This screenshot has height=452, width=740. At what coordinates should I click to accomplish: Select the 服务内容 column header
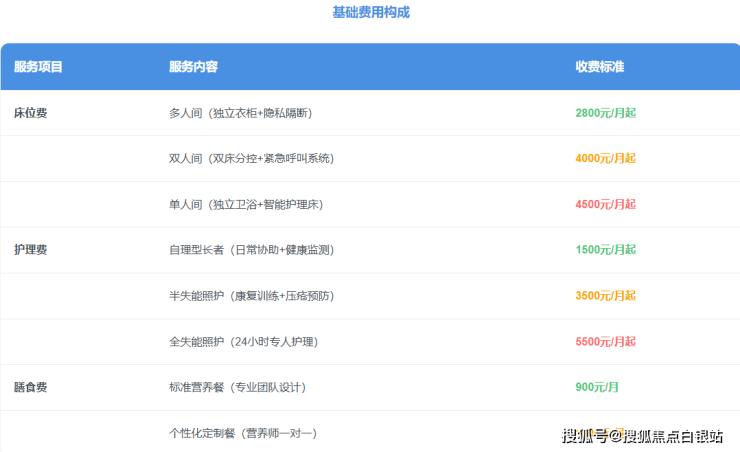(193, 67)
